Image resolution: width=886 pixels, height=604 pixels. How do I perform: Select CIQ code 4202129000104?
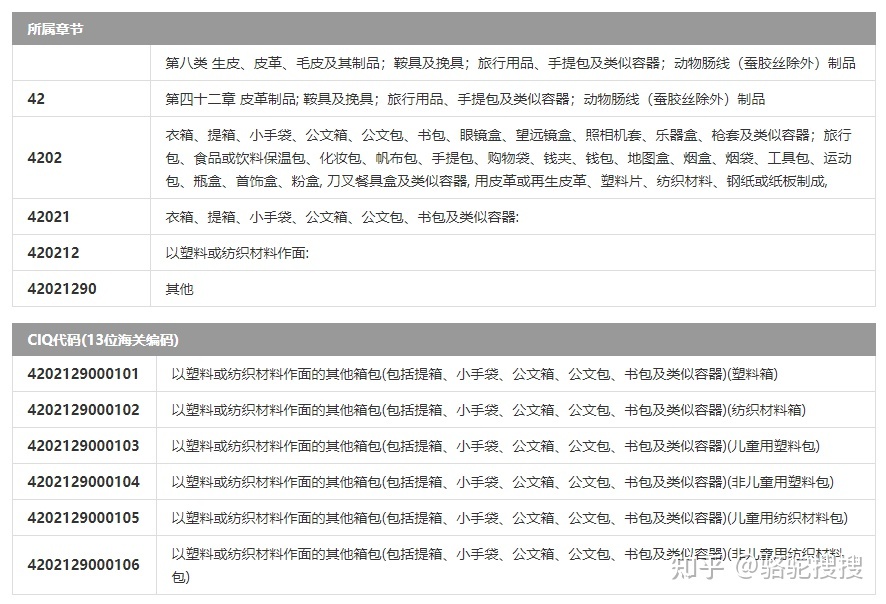pos(83,482)
